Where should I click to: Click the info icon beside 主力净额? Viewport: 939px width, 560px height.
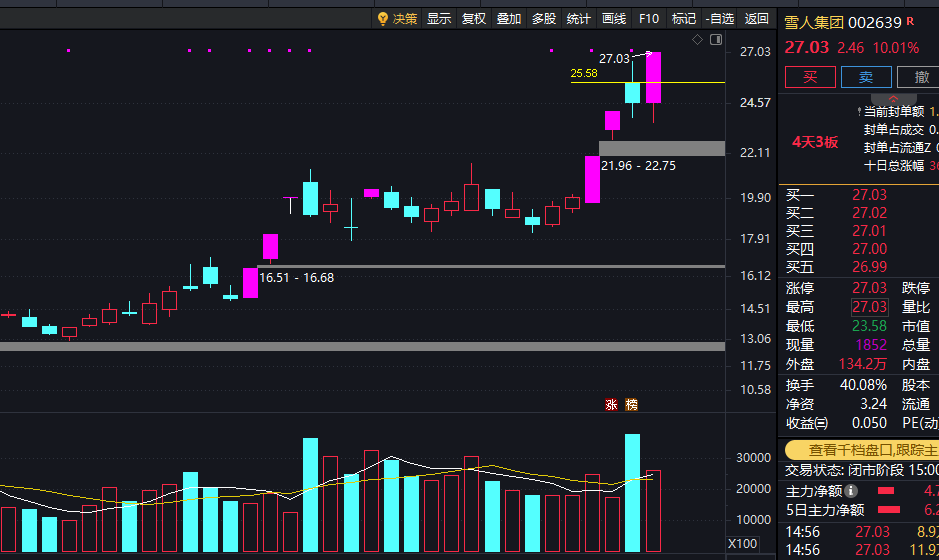click(x=850, y=491)
